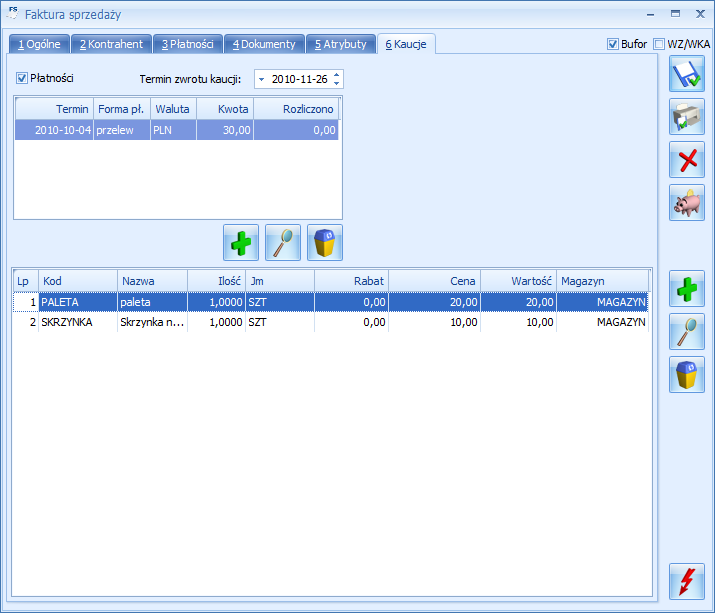Click the Waluta column header
The height and width of the screenshot is (613, 715).
pos(173,109)
